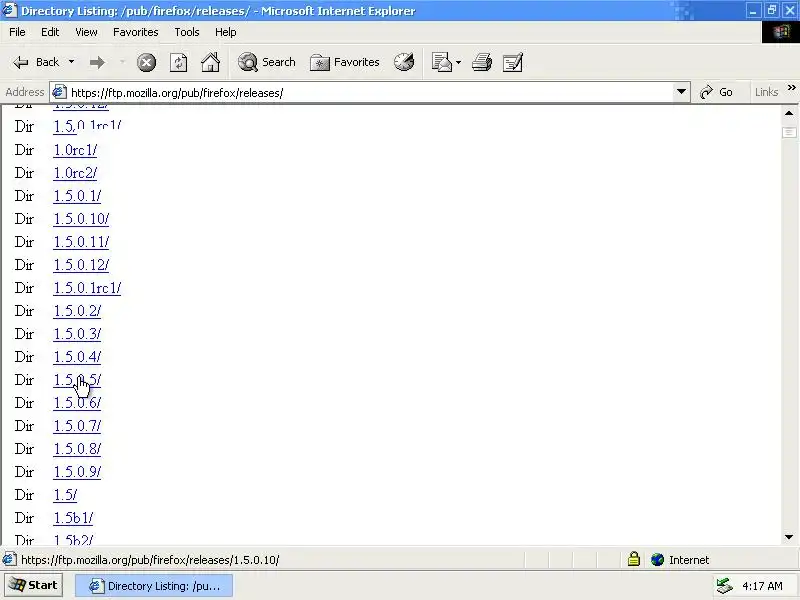
Task: Open the 1.5.0.3/ directory link
Action: [x=77, y=334]
